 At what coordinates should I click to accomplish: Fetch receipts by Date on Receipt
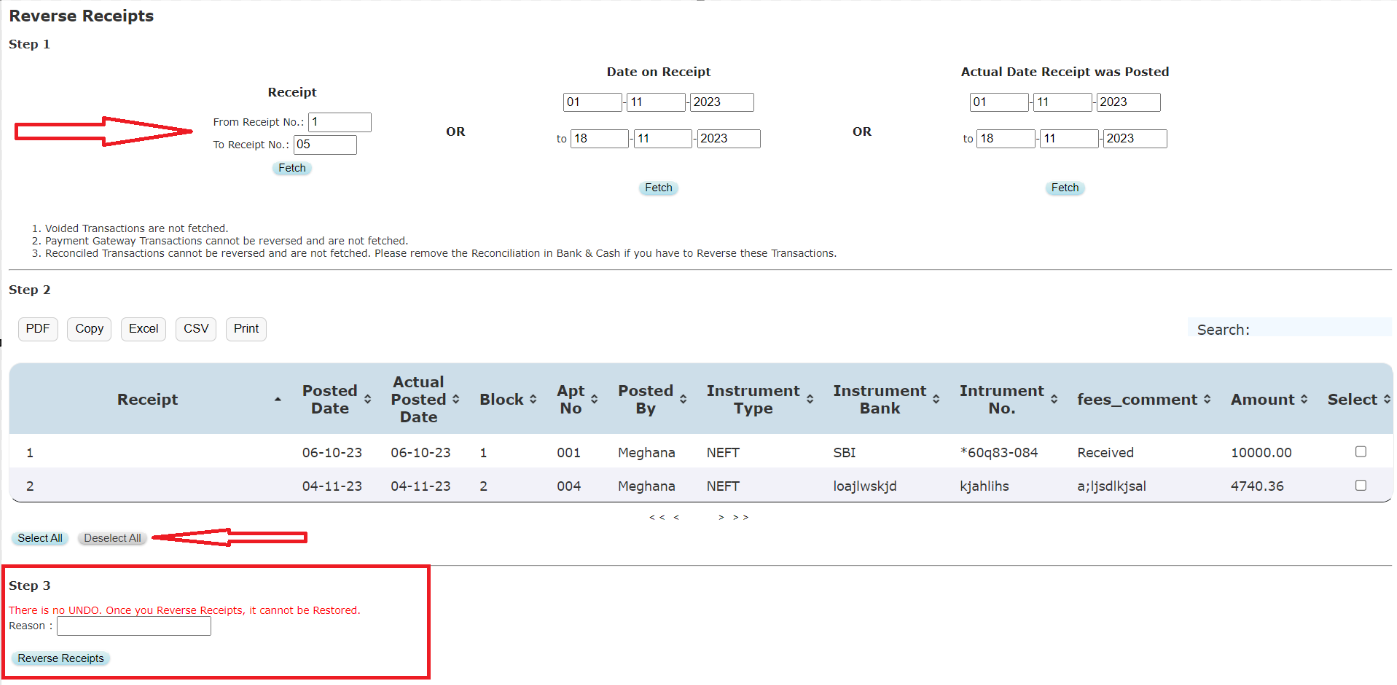658,188
